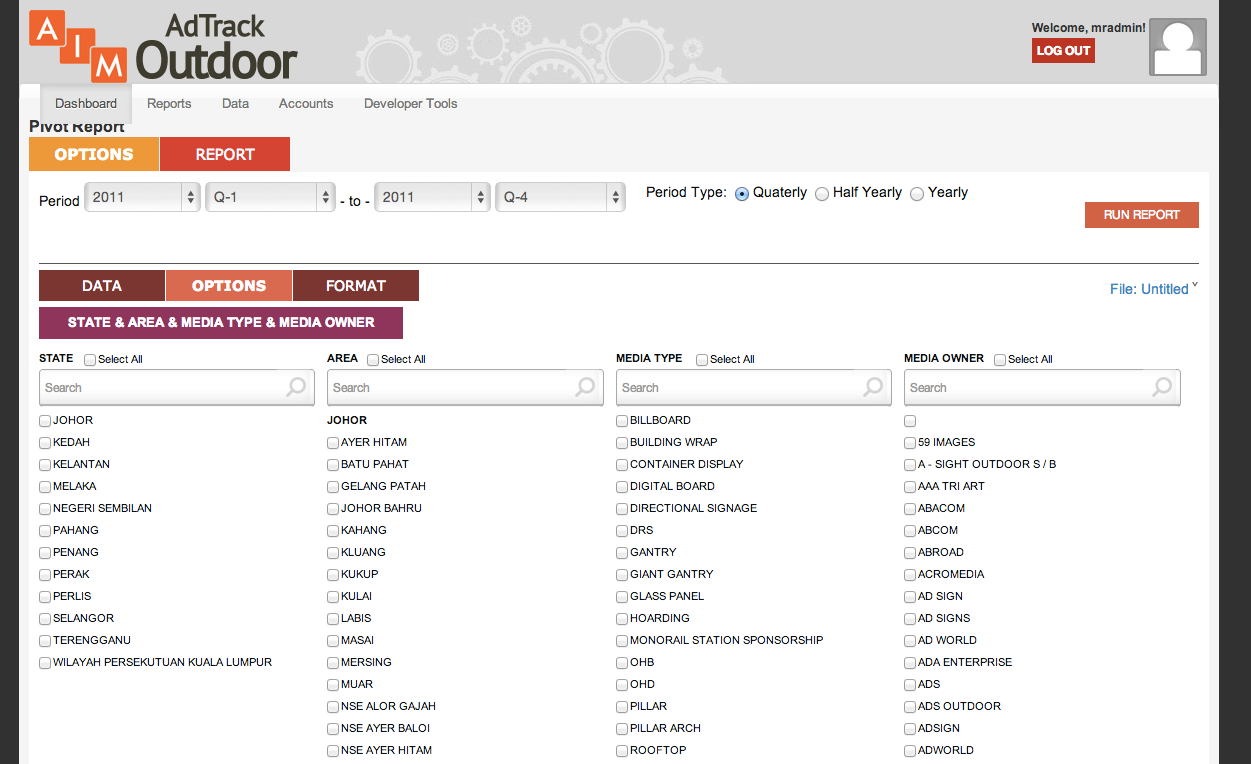Click the AIM AdTrack Outdoor logo

click(163, 47)
